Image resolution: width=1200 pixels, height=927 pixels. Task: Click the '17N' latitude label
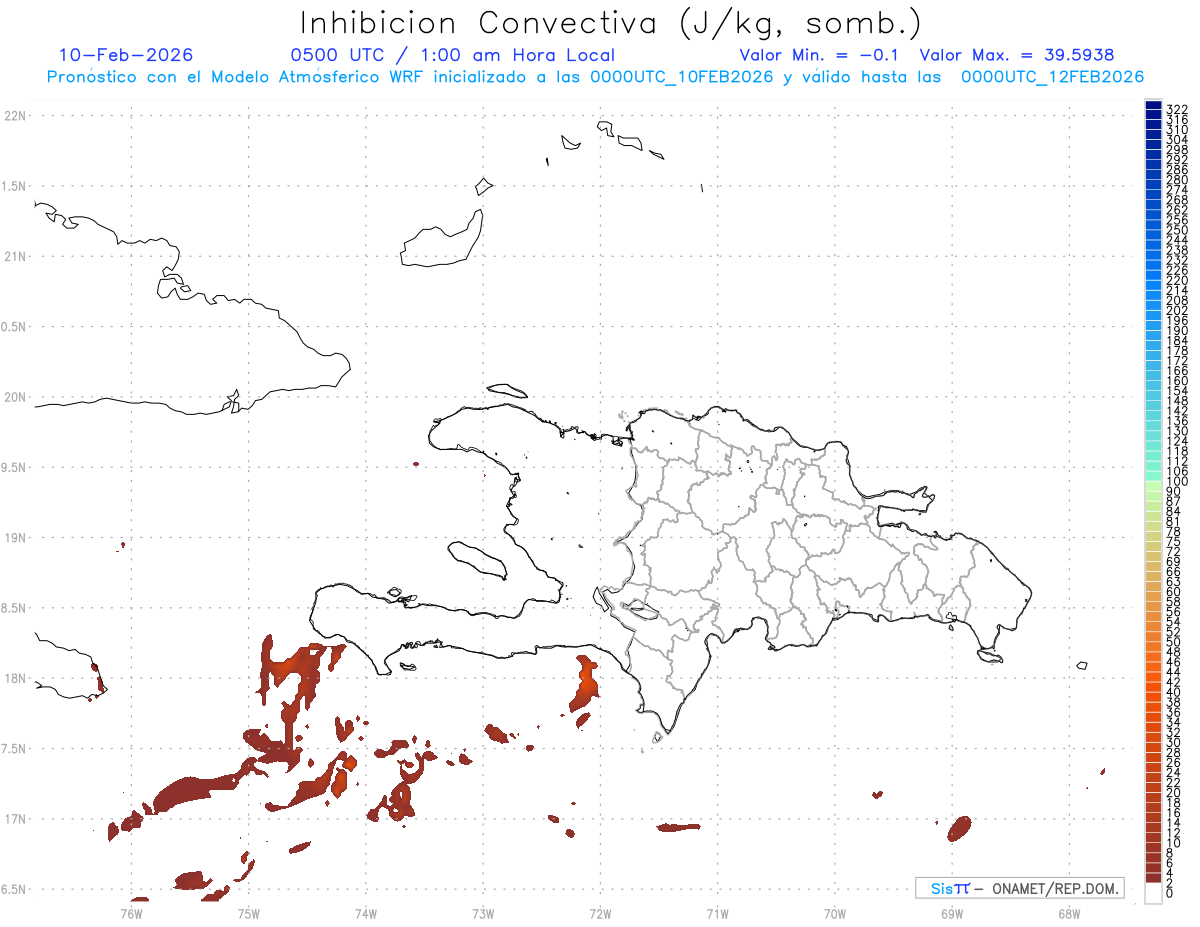14,819
